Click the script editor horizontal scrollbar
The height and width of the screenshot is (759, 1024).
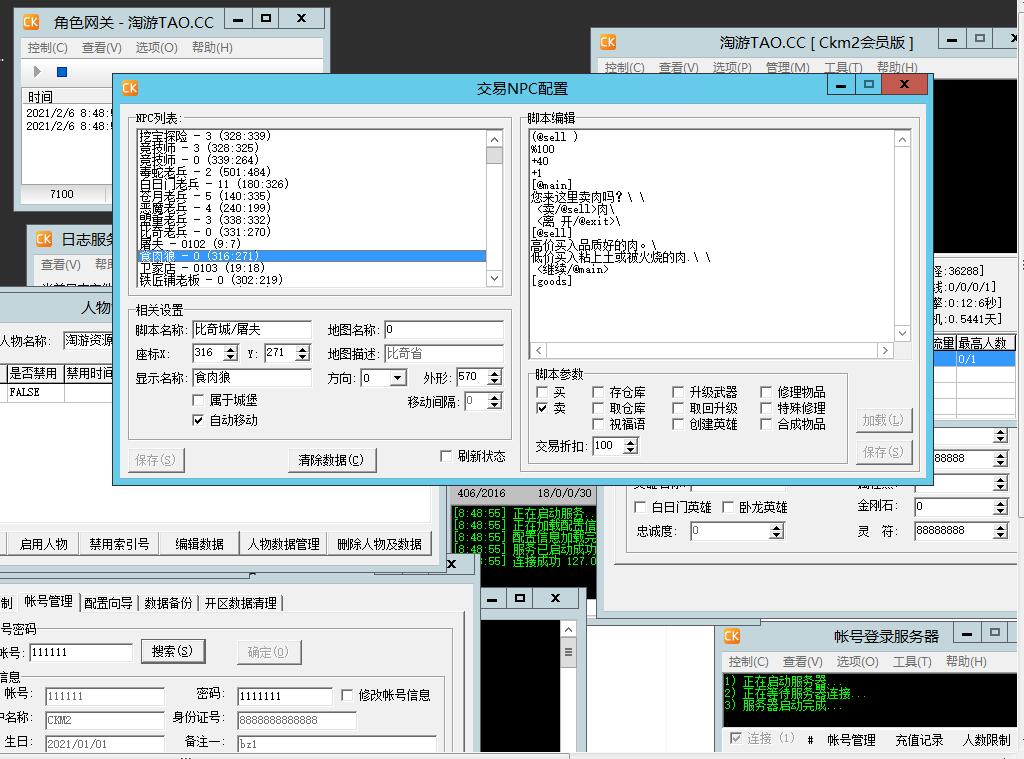711,351
